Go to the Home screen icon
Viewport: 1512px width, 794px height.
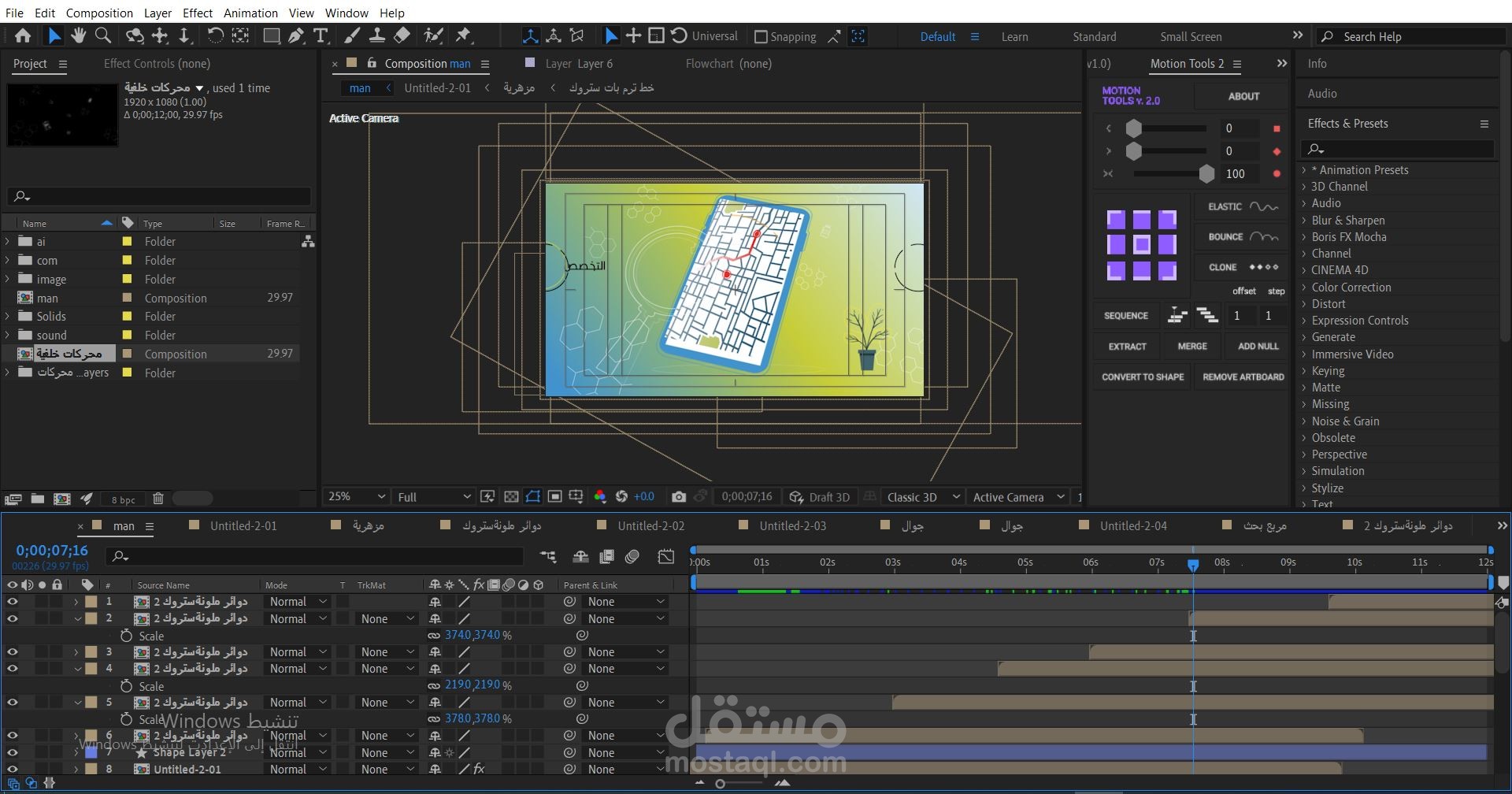pyautogui.click(x=23, y=35)
